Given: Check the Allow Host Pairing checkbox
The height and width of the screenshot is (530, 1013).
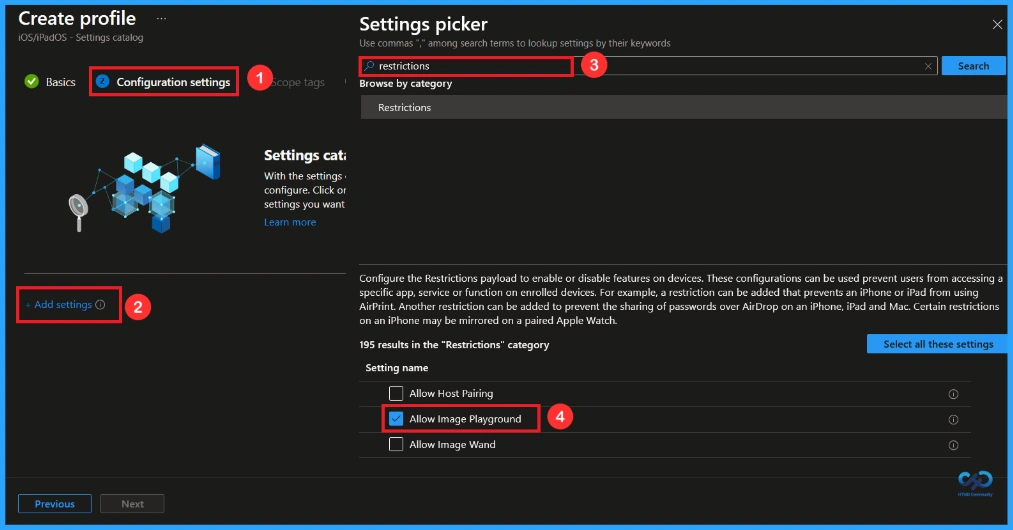Looking at the screenshot, I should tap(396, 393).
